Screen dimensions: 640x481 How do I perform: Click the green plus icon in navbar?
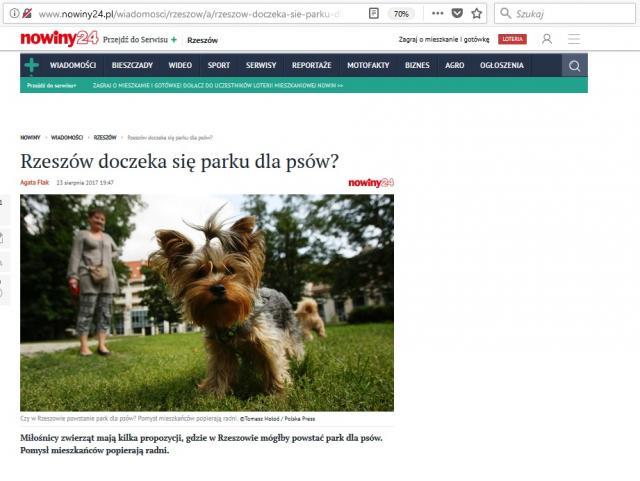tap(32, 66)
